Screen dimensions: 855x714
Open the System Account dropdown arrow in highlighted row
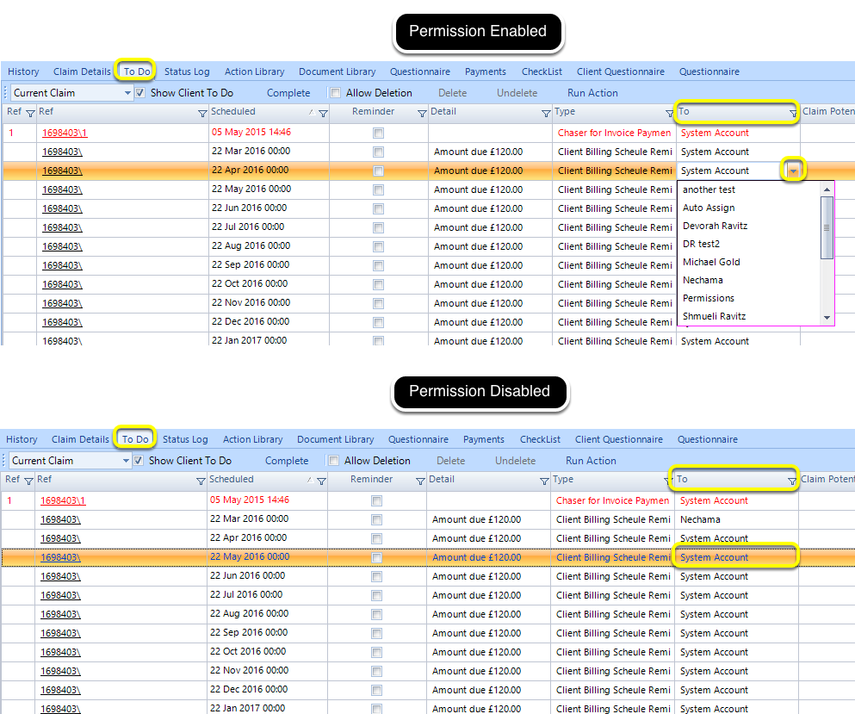pos(793,171)
